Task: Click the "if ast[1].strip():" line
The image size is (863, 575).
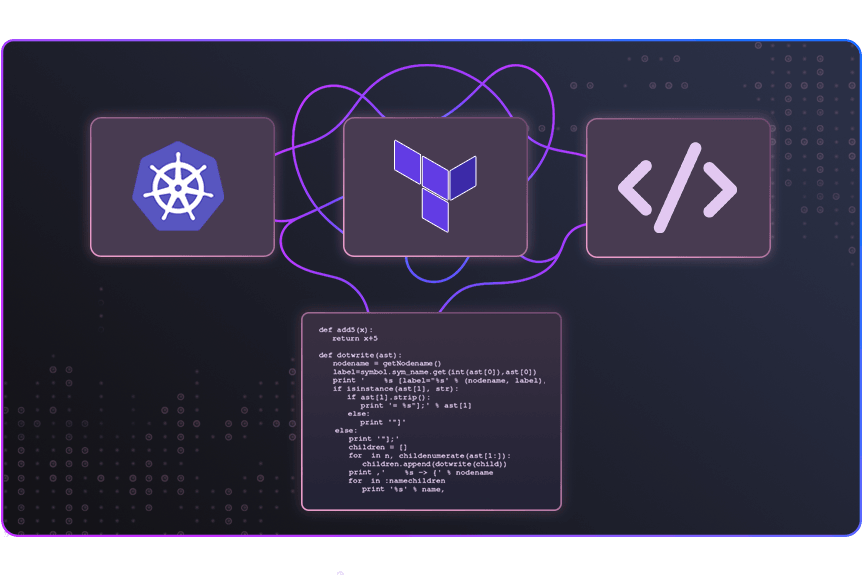Action: tap(389, 397)
